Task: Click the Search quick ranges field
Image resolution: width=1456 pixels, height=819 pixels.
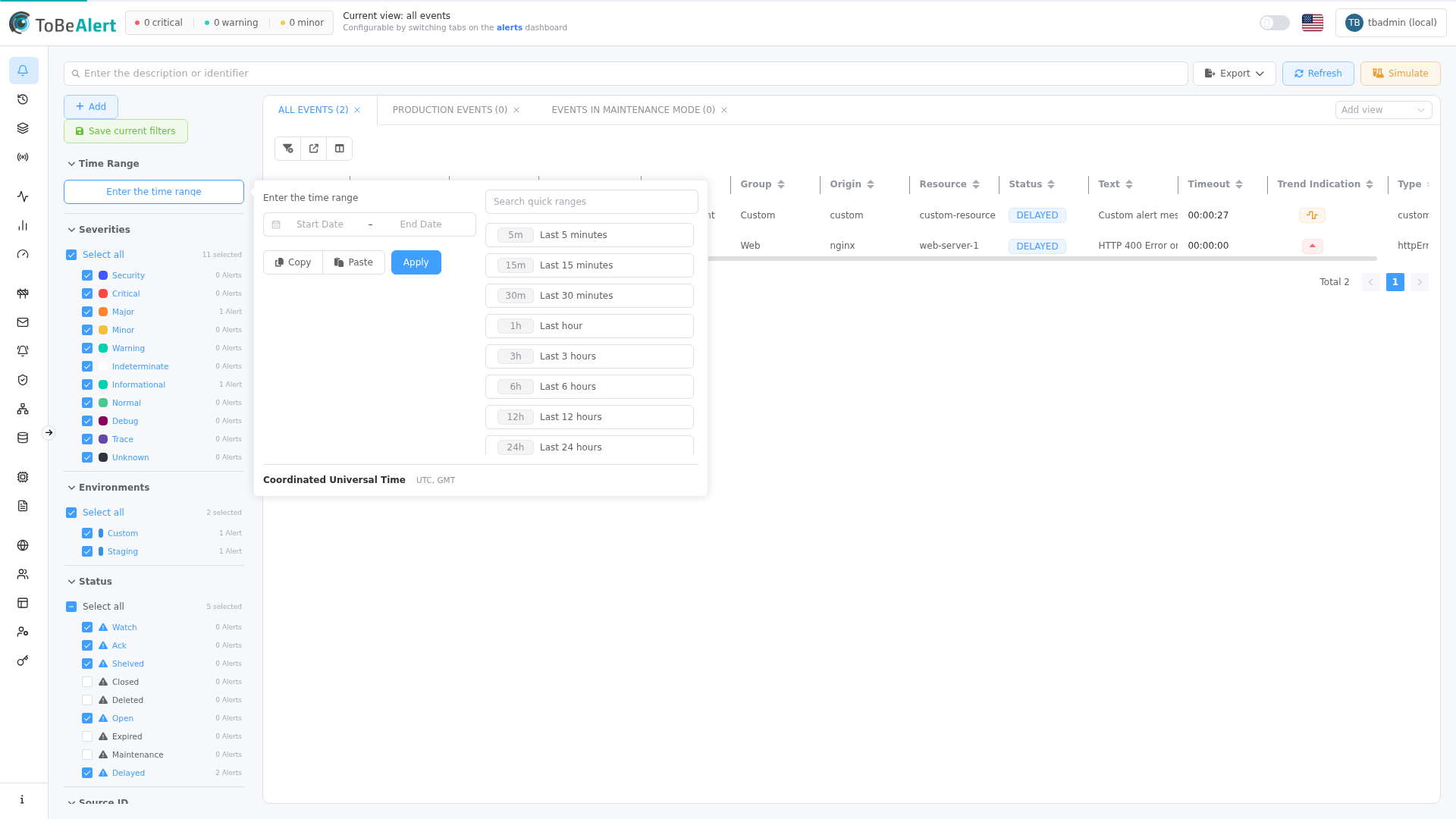Action: point(591,202)
